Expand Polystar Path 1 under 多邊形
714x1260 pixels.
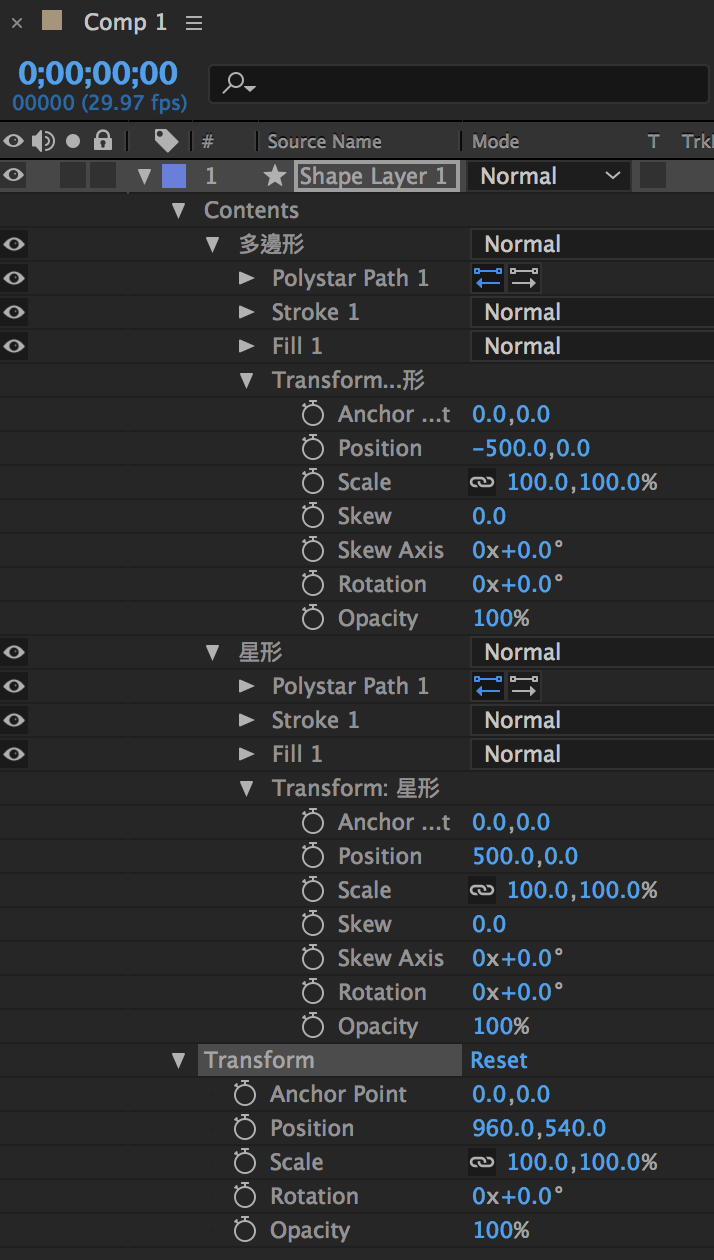[247, 278]
